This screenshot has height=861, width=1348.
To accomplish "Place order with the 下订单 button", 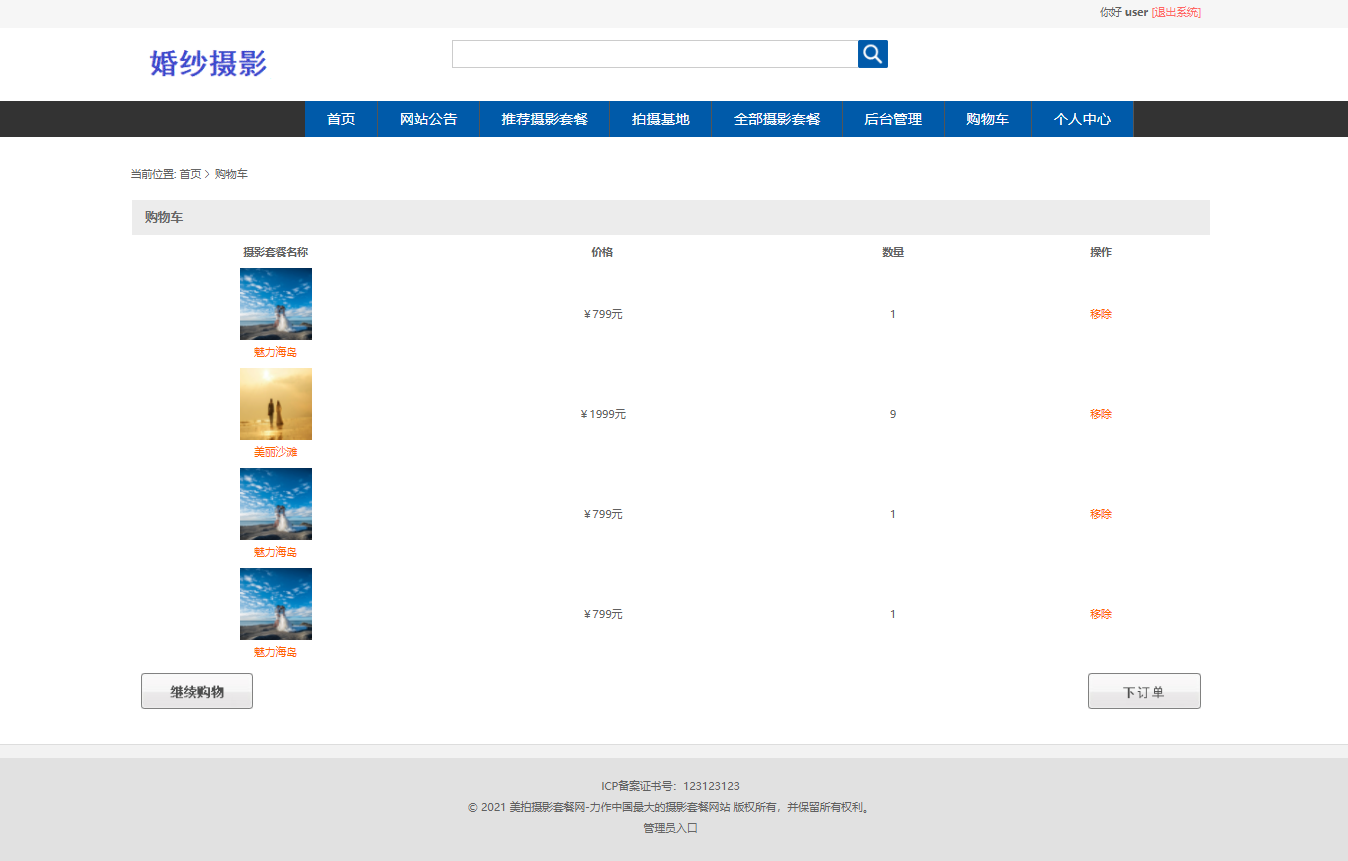I will point(1143,690).
